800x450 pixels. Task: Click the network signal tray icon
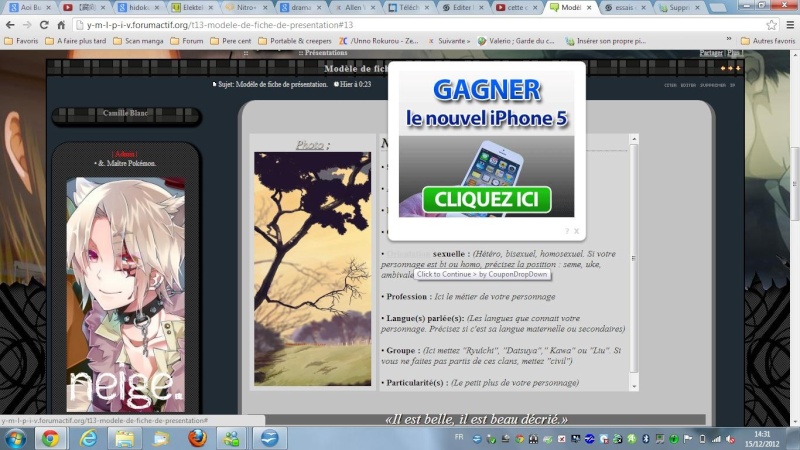[716, 439]
